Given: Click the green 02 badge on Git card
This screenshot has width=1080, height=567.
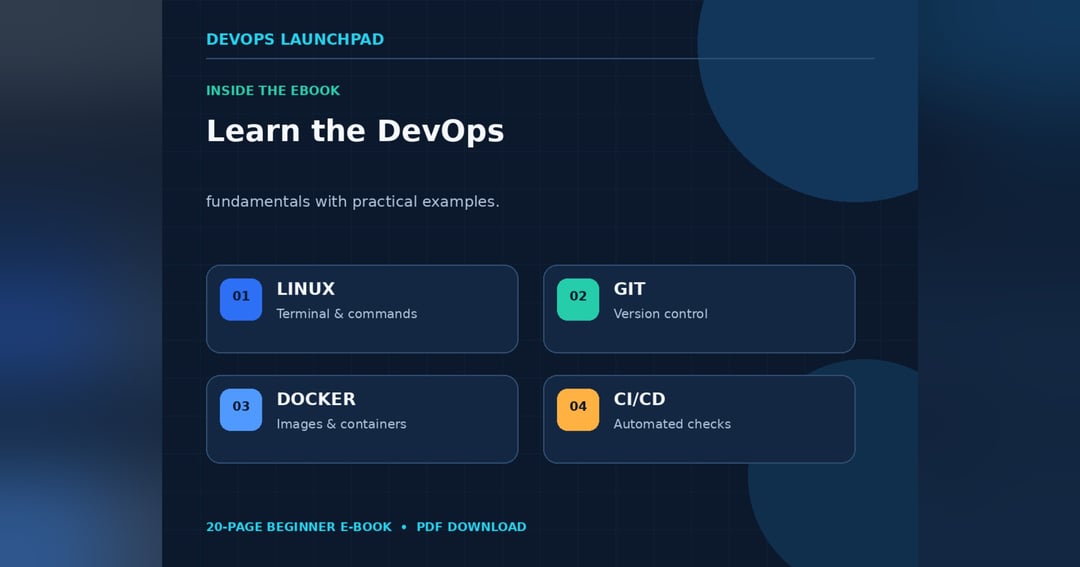Looking at the screenshot, I should 578,300.
